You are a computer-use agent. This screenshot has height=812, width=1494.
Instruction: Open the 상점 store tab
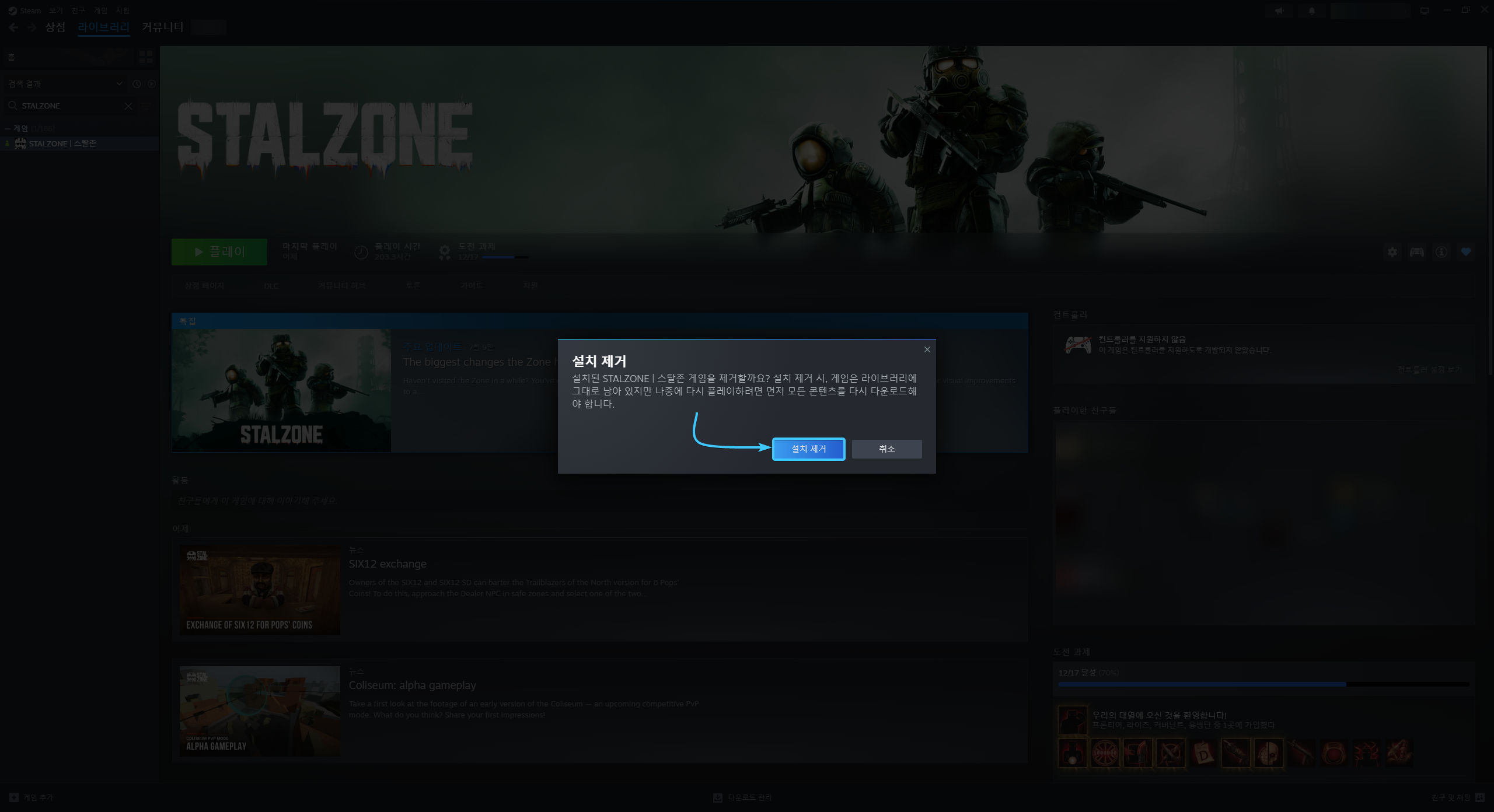(x=55, y=27)
